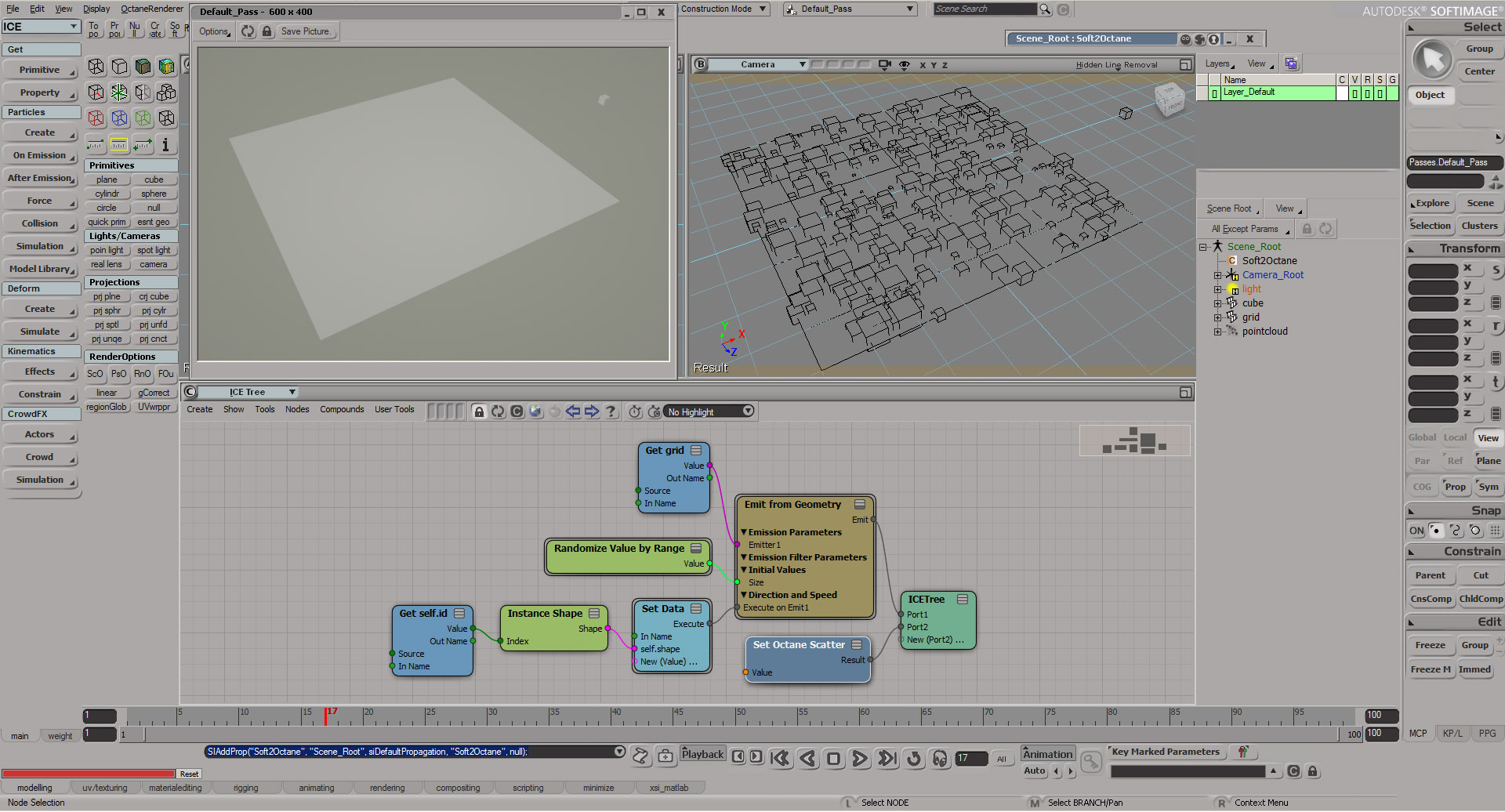Open the Display menu
Viewport: 1505px width, 812px height.
coord(96,9)
